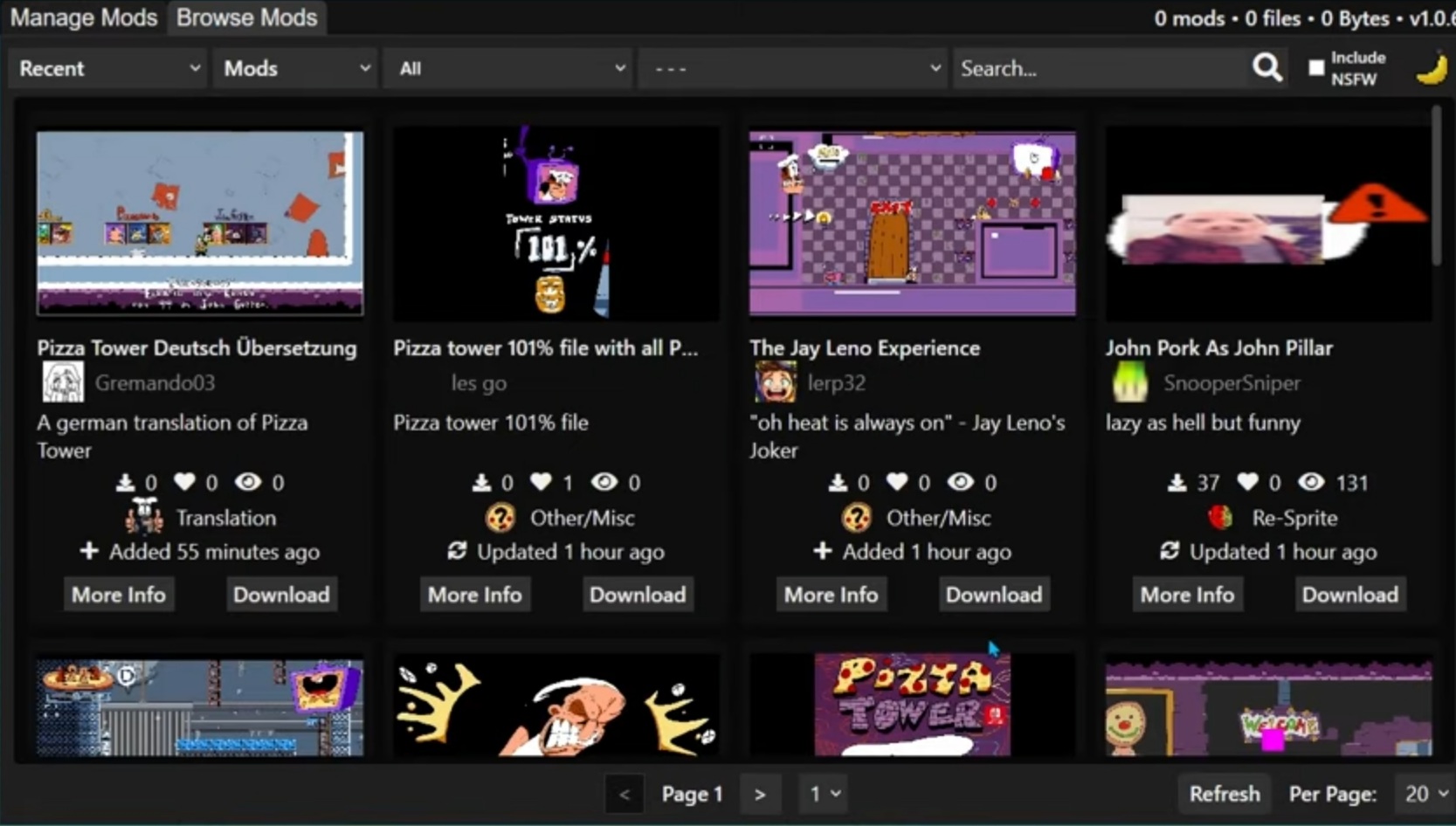
Task: Show More Info for The Jay Leno Experience
Action: (x=832, y=595)
